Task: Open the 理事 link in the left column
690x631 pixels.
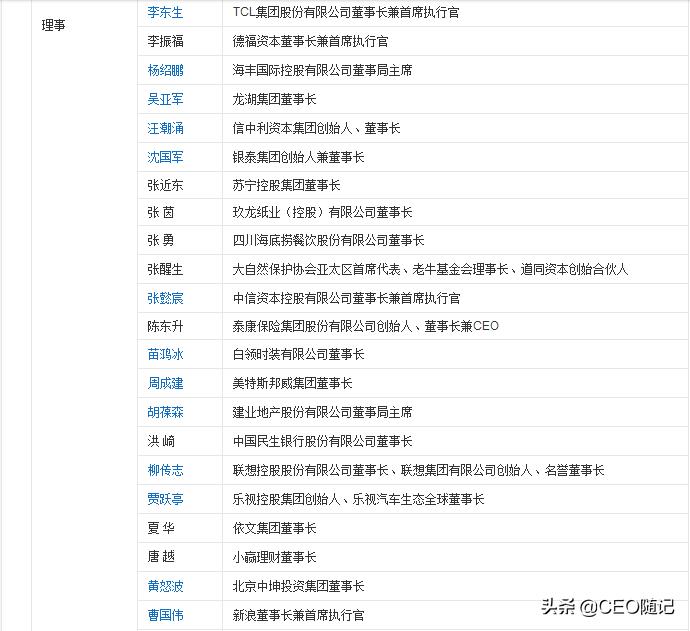Action: point(54,25)
